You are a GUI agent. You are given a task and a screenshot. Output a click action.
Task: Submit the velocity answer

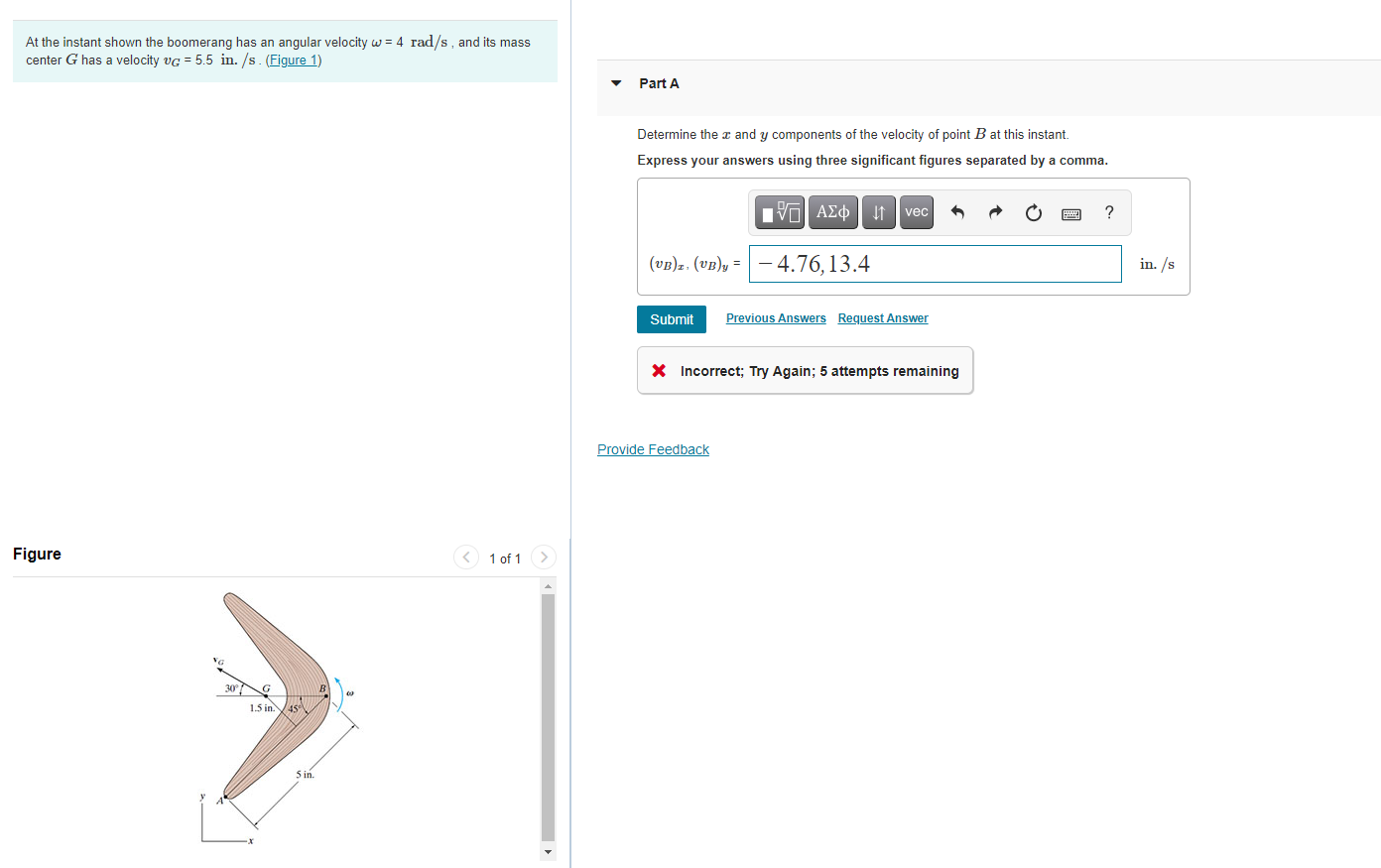(671, 318)
